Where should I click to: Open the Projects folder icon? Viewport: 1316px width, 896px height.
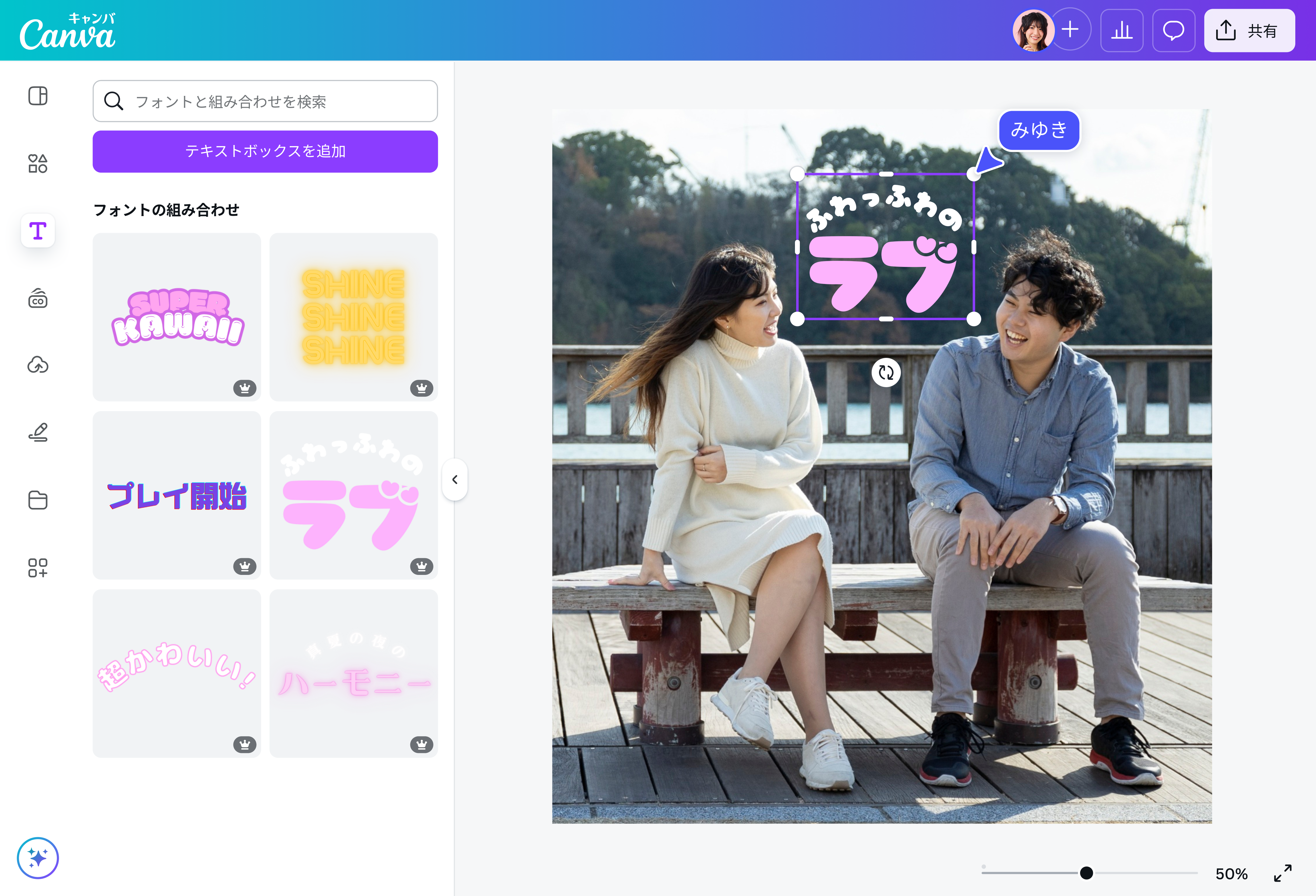38,500
